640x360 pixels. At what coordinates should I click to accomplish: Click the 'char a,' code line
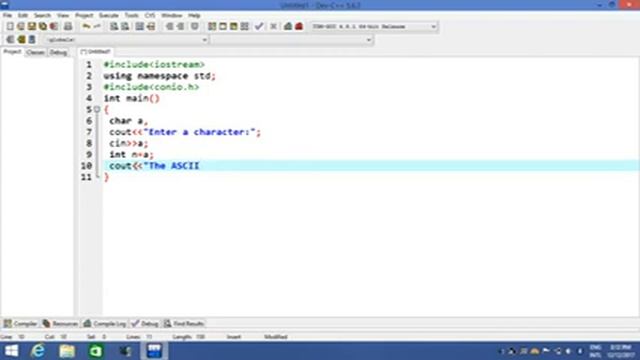click(x=128, y=121)
